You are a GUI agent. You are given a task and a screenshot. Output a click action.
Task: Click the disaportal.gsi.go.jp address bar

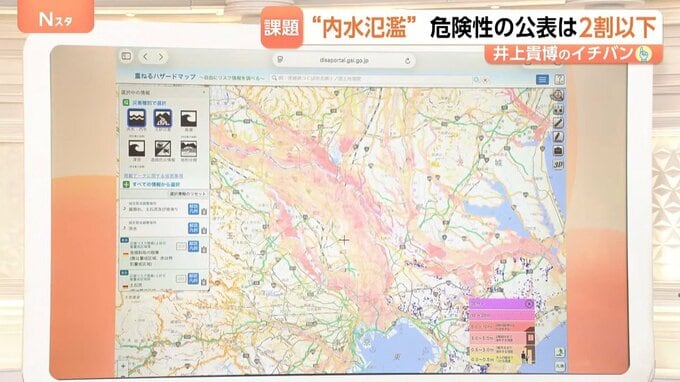pos(344,60)
